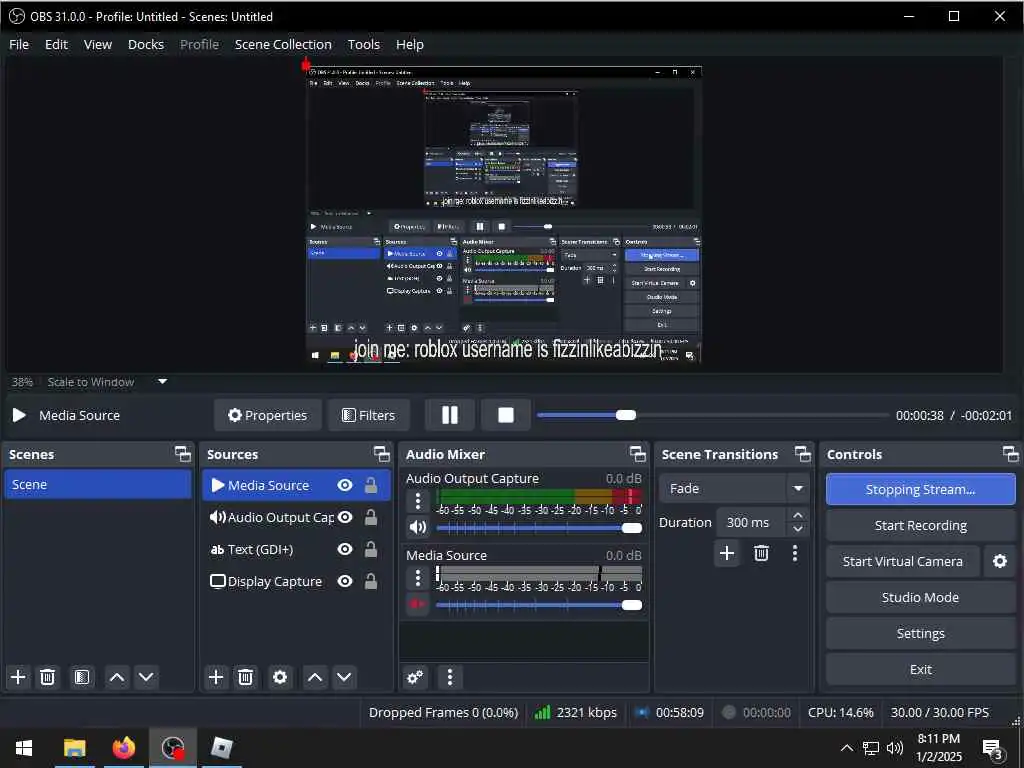This screenshot has width=1024, height=768.
Task: Move source up in list
Action: coord(315,677)
